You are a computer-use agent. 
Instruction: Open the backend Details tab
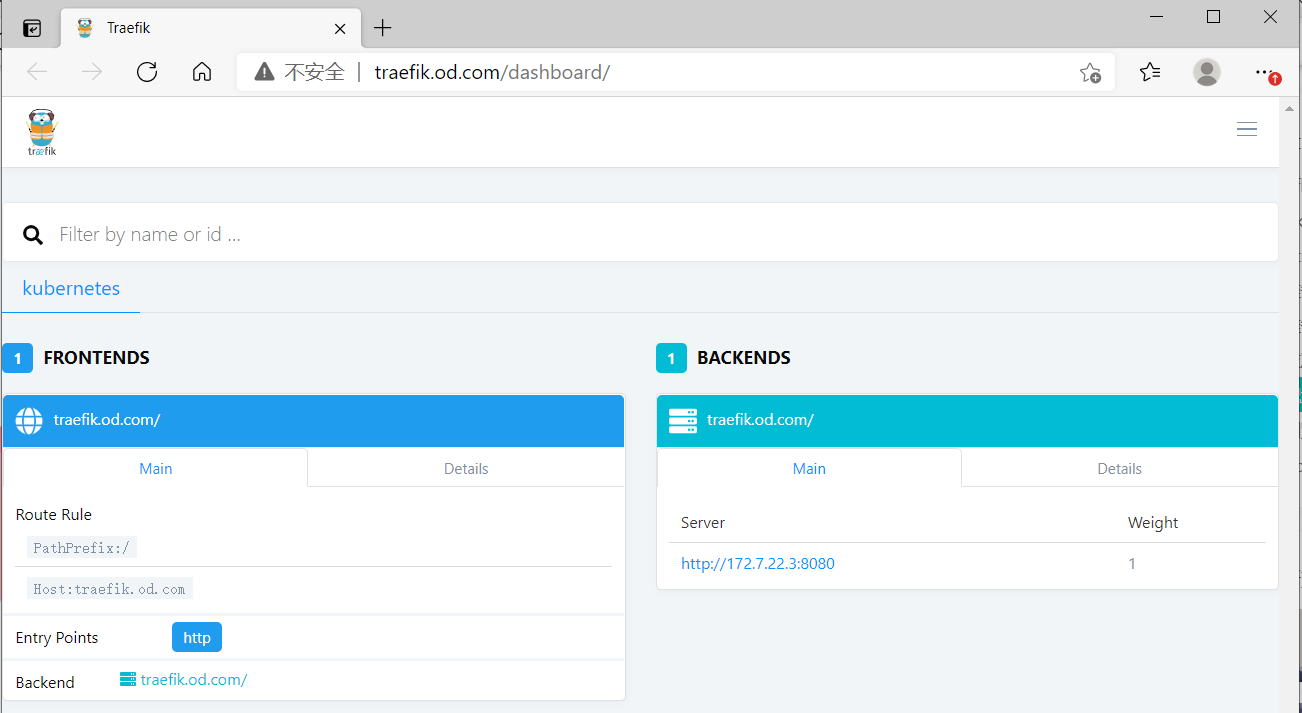coord(1120,468)
